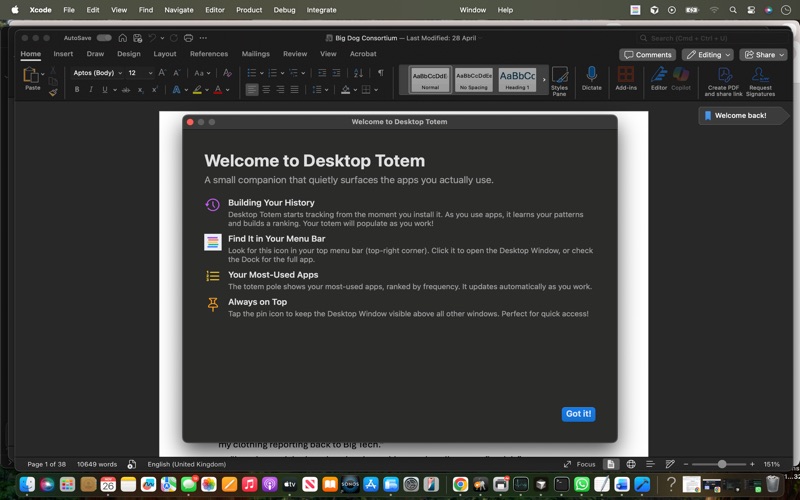Apply the red font color

218,90
